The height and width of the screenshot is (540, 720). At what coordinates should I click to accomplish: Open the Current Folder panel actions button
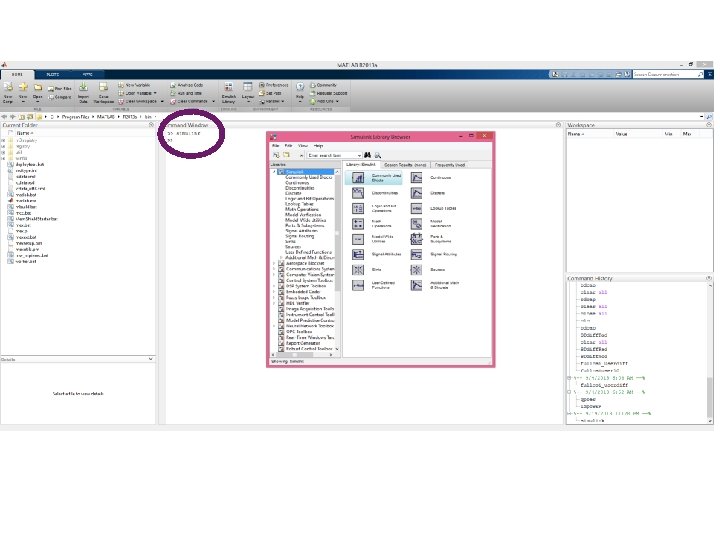click(x=152, y=125)
